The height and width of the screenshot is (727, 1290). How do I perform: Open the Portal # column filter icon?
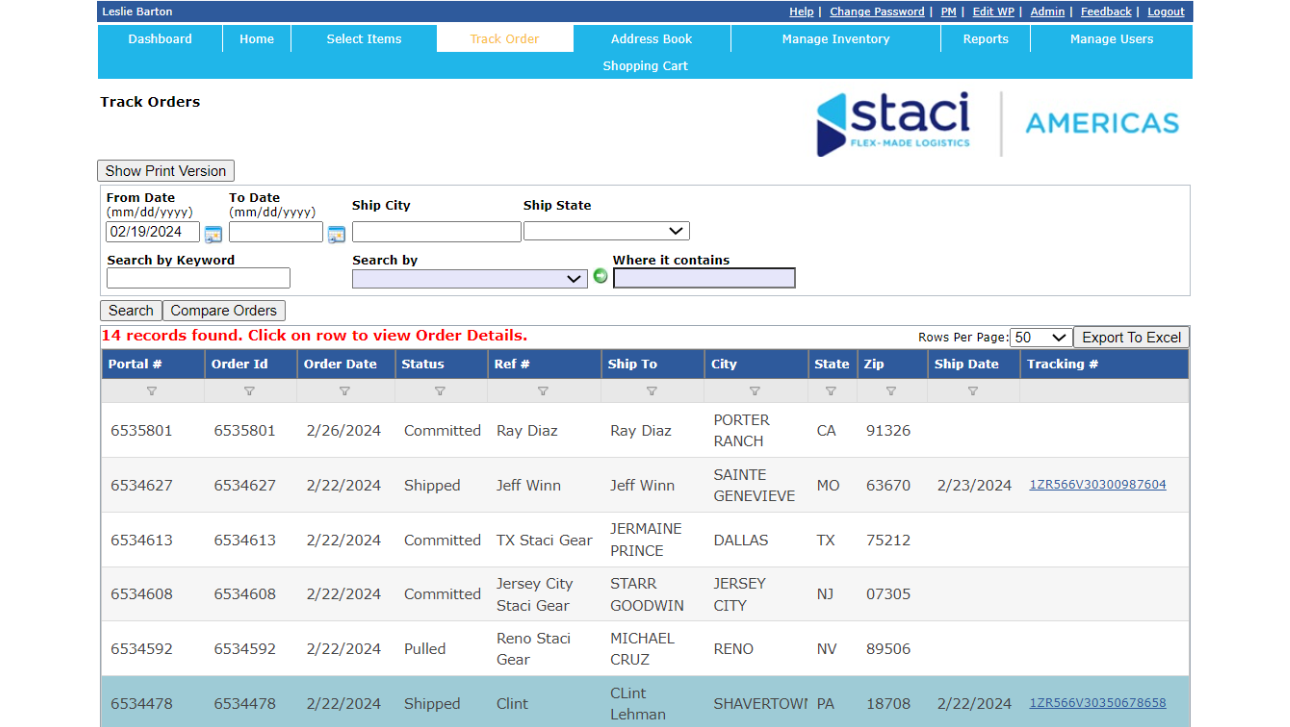pos(152,391)
